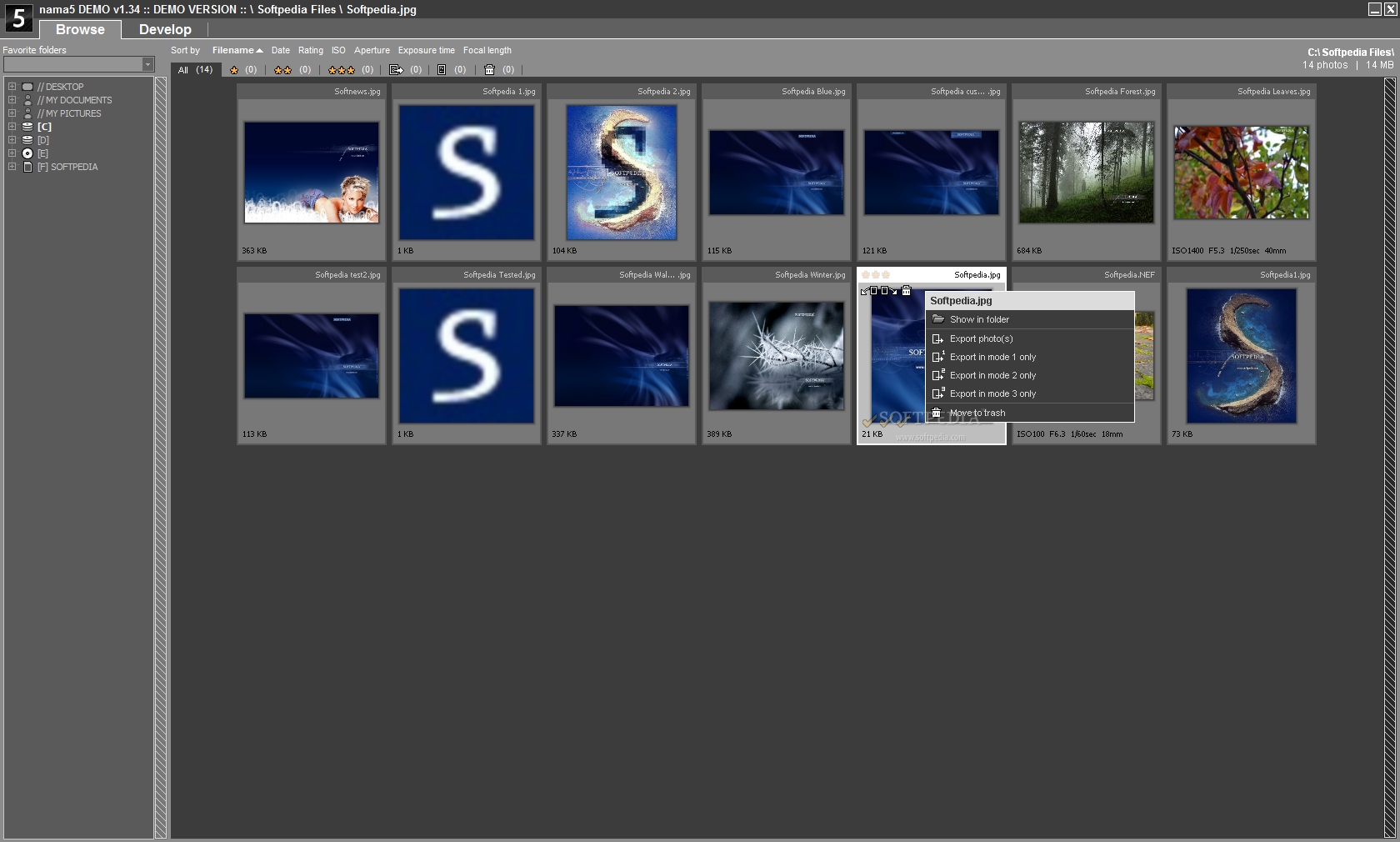The height and width of the screenshot is (842, 1400).
Task: Set star rating on Softpedia.jpg thumbnail header
Action: tap(876, 274)
